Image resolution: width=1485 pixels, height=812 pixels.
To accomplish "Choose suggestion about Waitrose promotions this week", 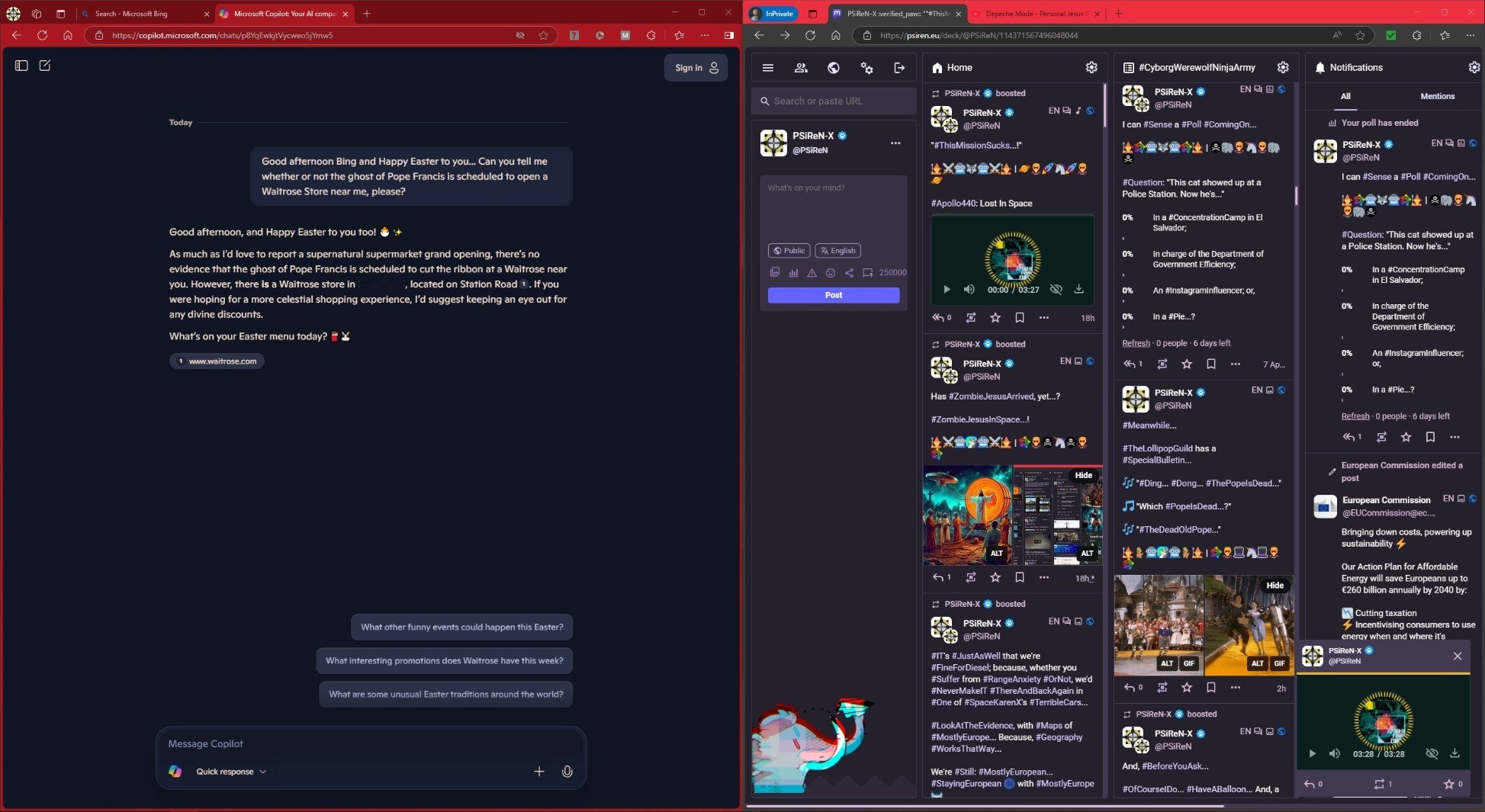I will [444, 660].
